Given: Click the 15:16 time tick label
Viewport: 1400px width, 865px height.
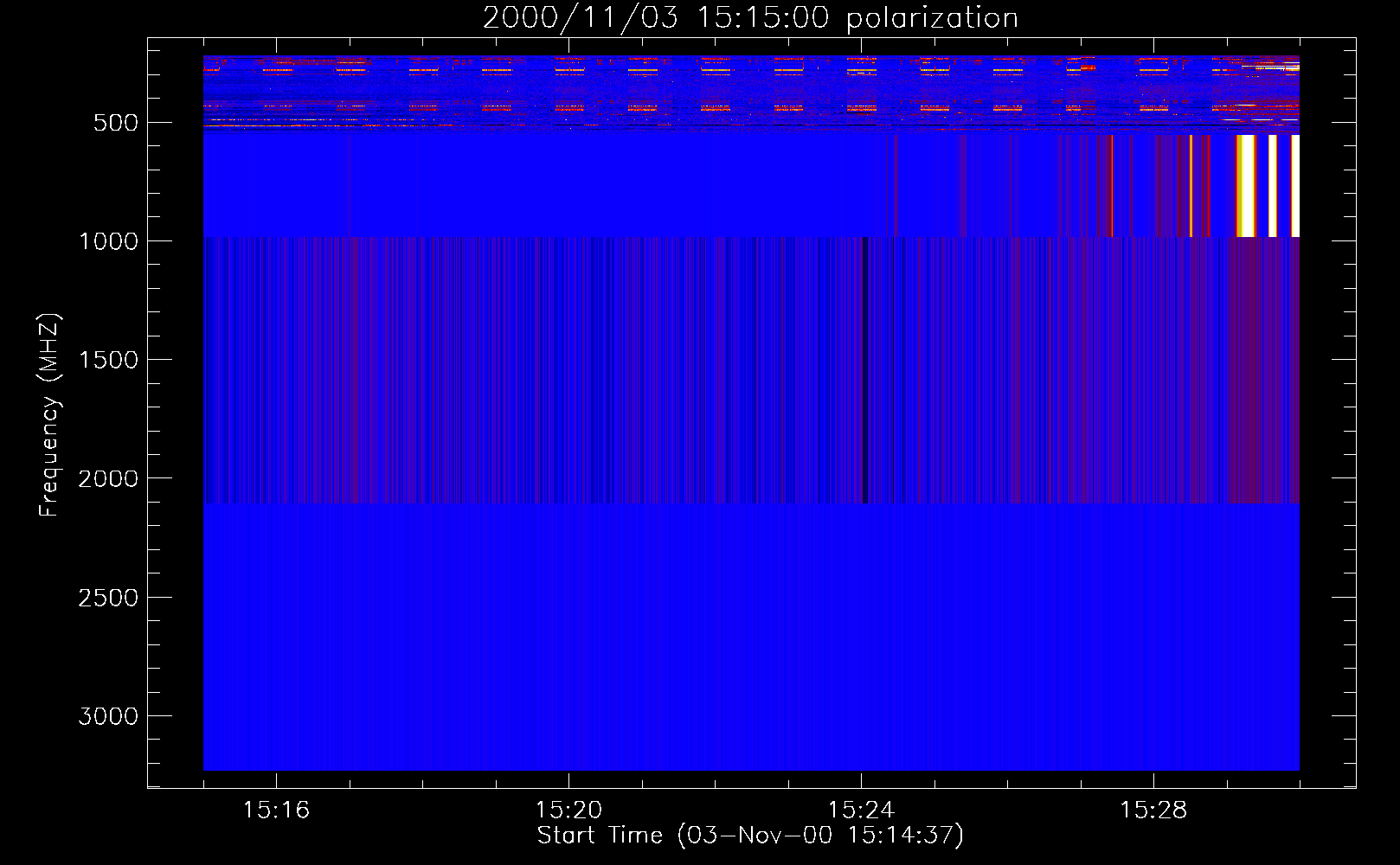Looking at the screenshot, I should (276, 811).
